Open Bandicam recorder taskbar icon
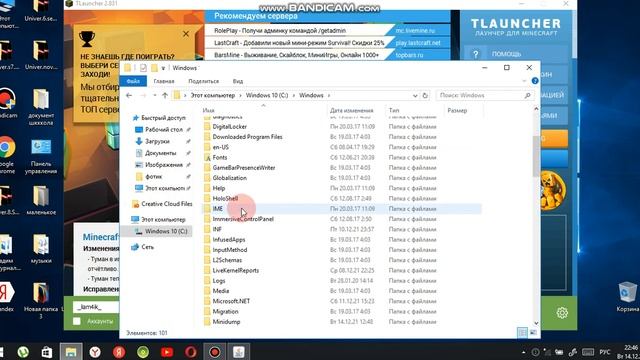Screen dimensions: 640x360 [215, 352]
